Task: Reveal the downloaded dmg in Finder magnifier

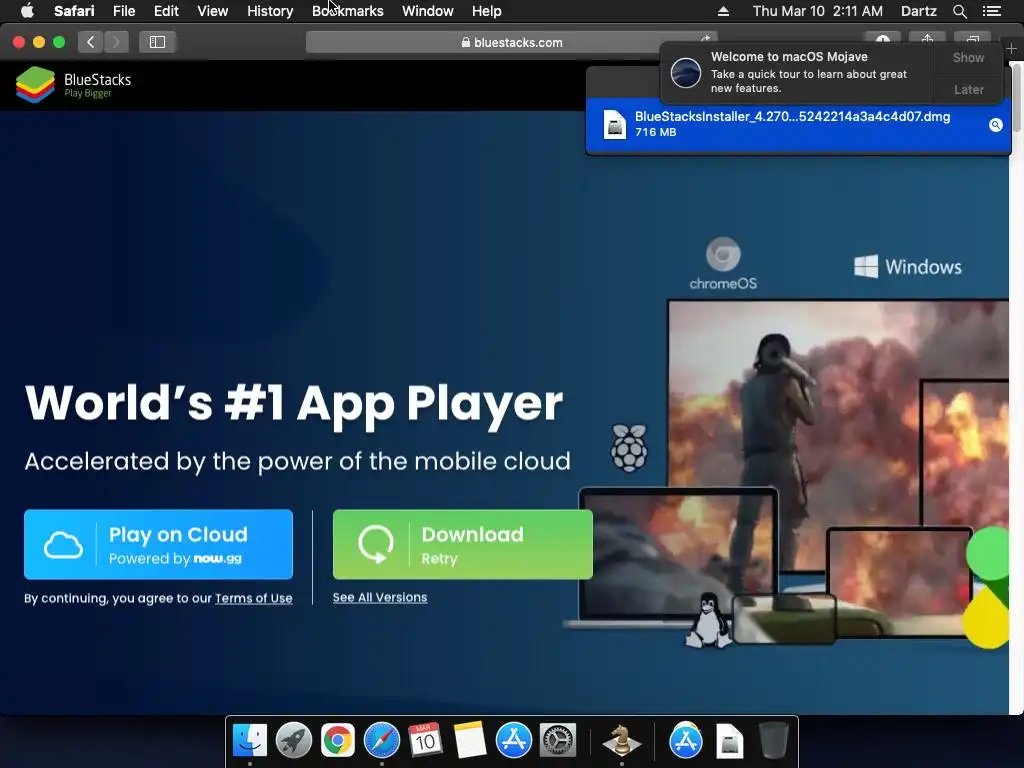Action: (x=995, y=125)
